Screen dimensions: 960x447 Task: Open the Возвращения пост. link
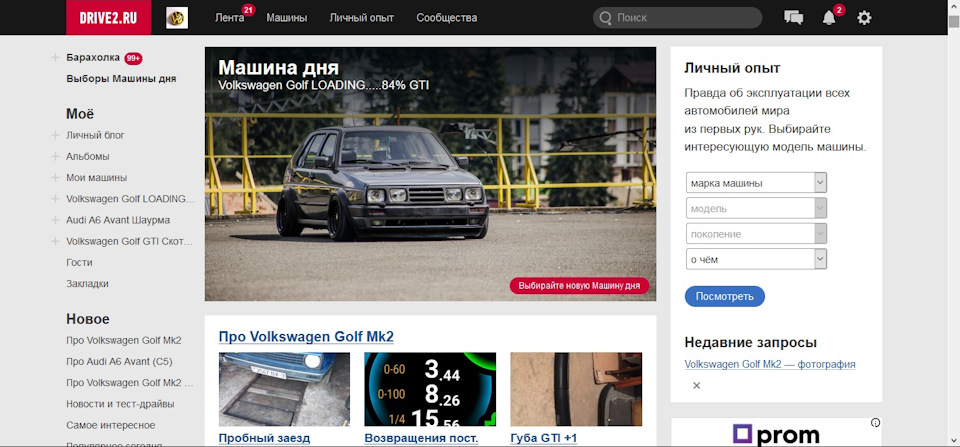pos(421,438)
